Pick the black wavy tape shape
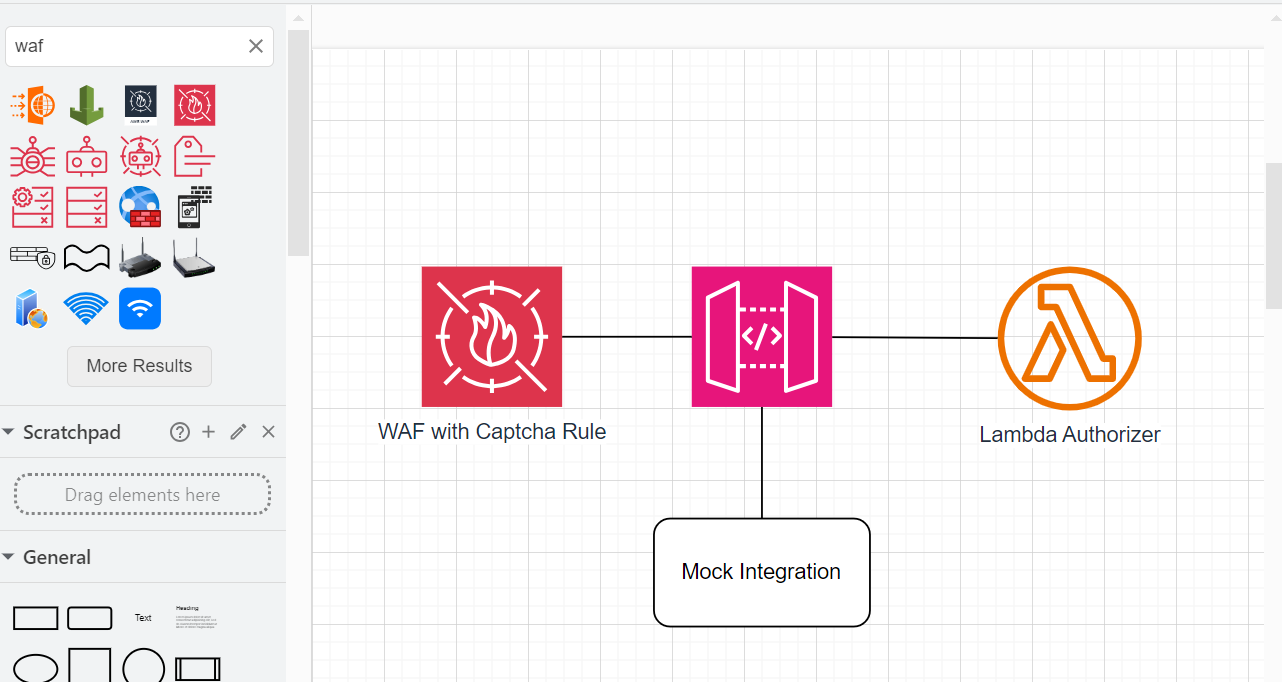This screenshot has height=682, width=1282. (87, 258)
